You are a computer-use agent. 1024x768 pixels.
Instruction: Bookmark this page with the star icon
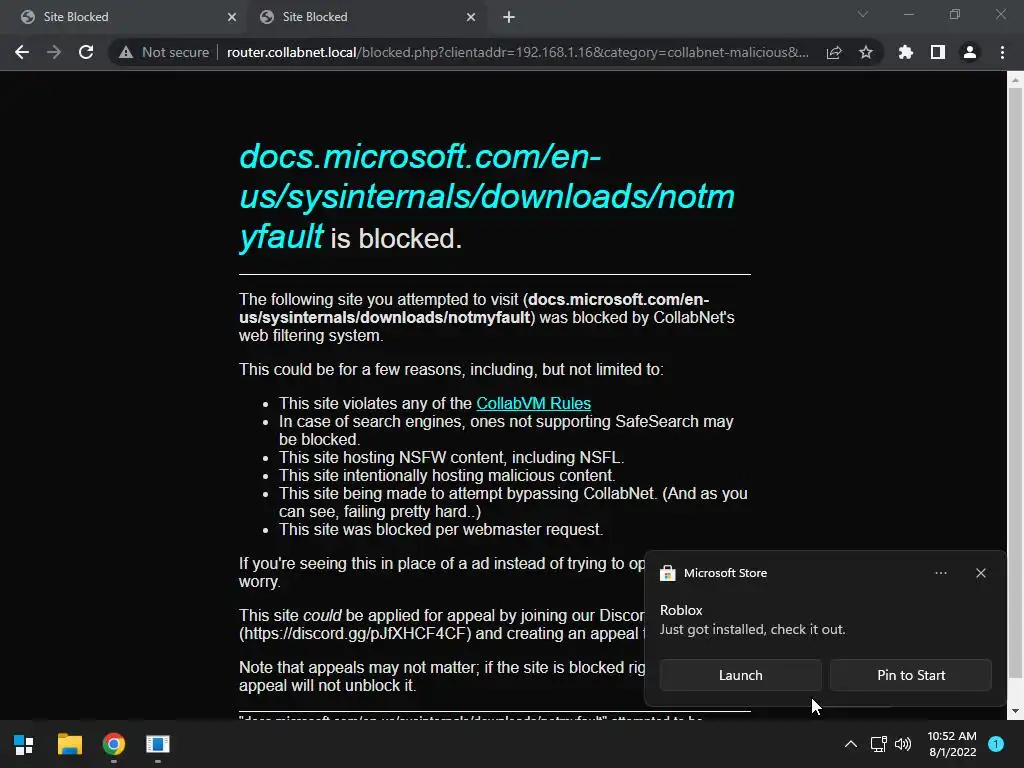pyautogui.click(x=866, y=52)
